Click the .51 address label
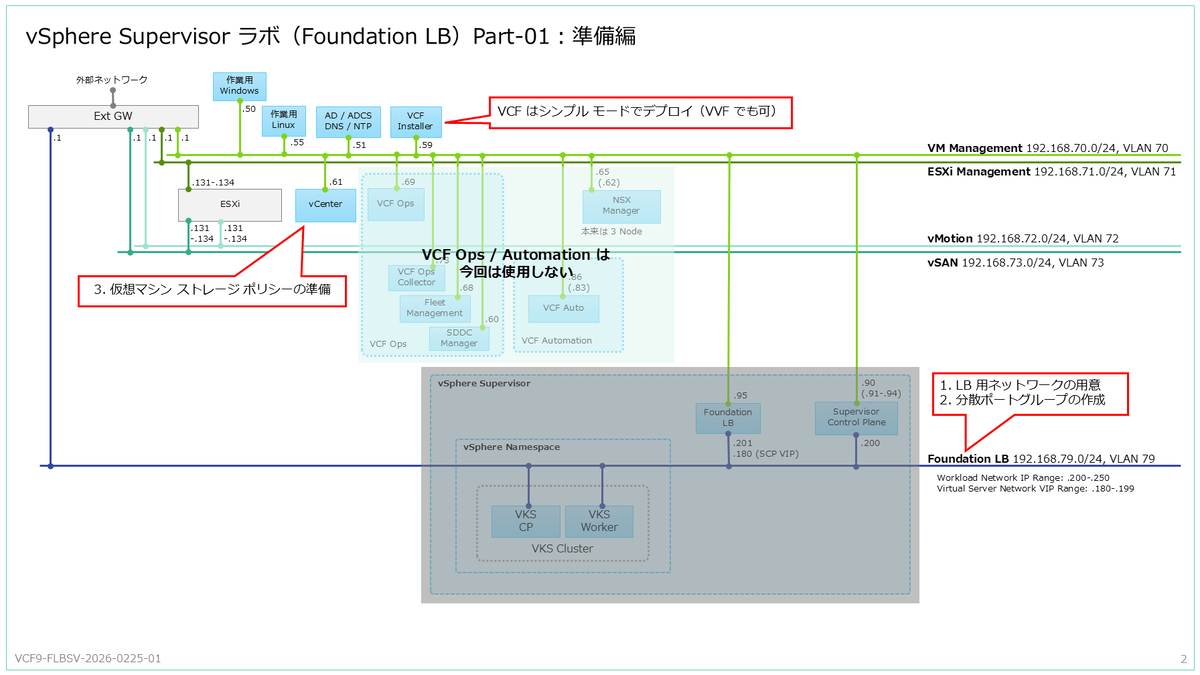This screenshot has width=1200, height=675. [x=359, y=145]
